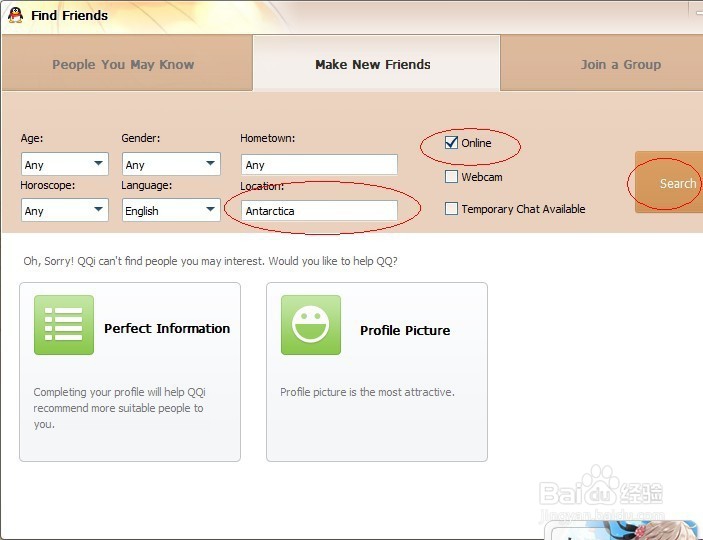Click the Location field containing Antarctica

[319, 210]
